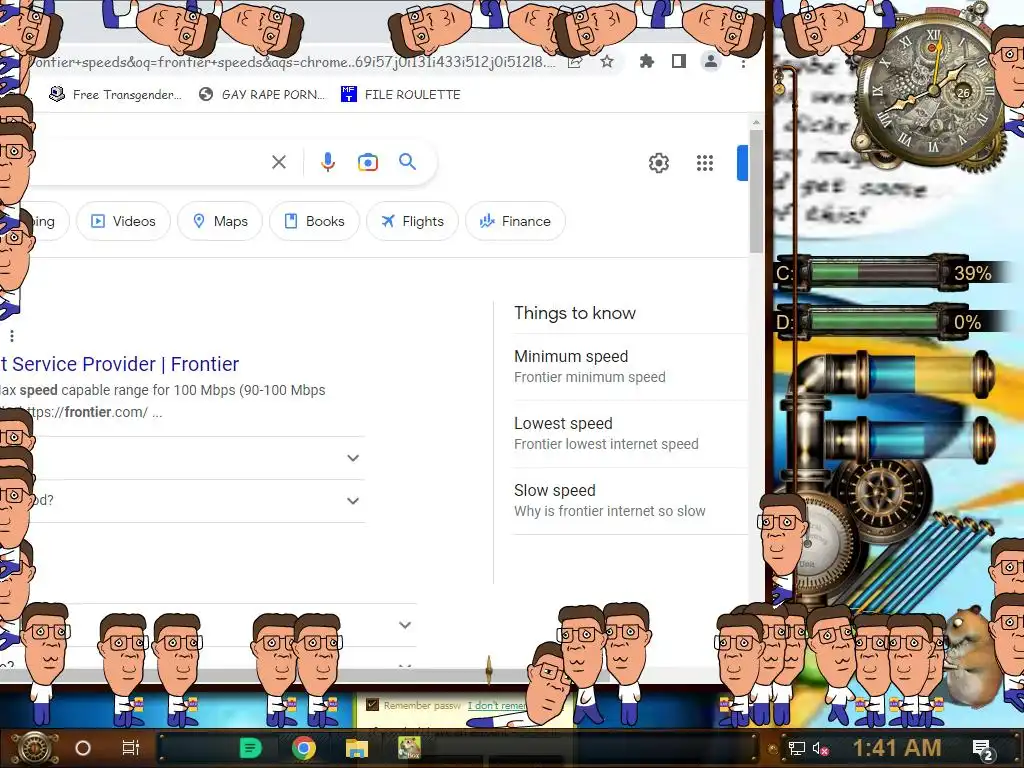The width and height of the screenshot is (1024, 768).
Task: Select the Flights search filter
Action: click(x=412, y=221)
